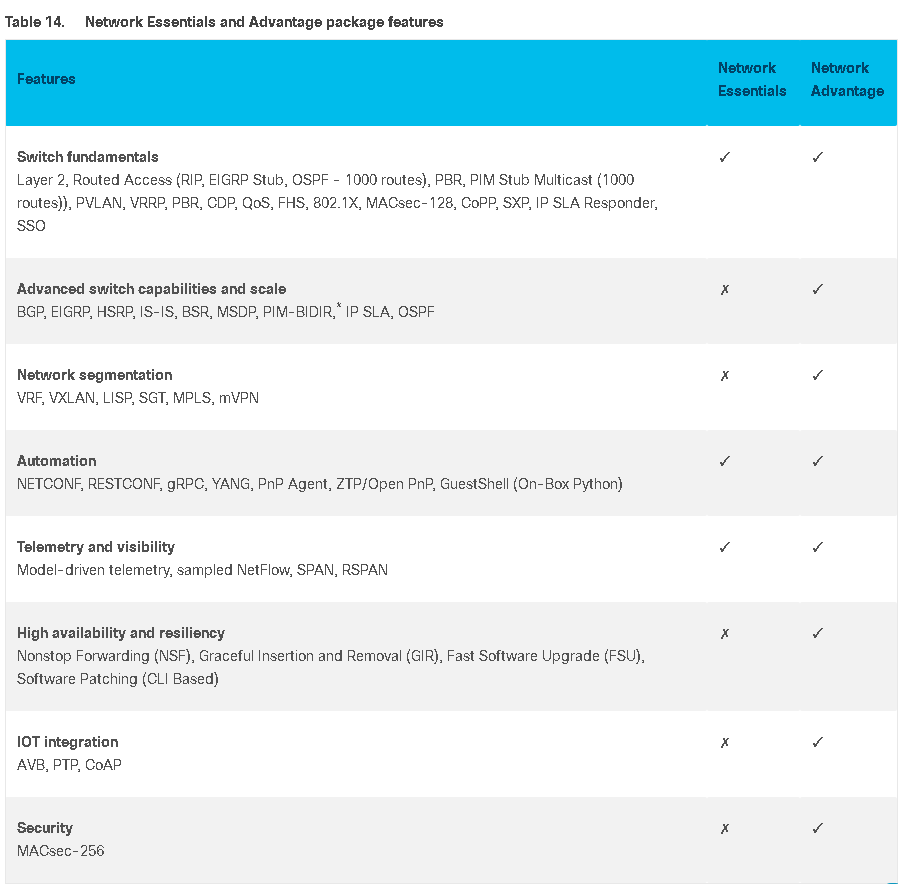Screen dimensions: 898x884
Task: Click the Essentials X mark for IOT integration
Action: [724, 743]
